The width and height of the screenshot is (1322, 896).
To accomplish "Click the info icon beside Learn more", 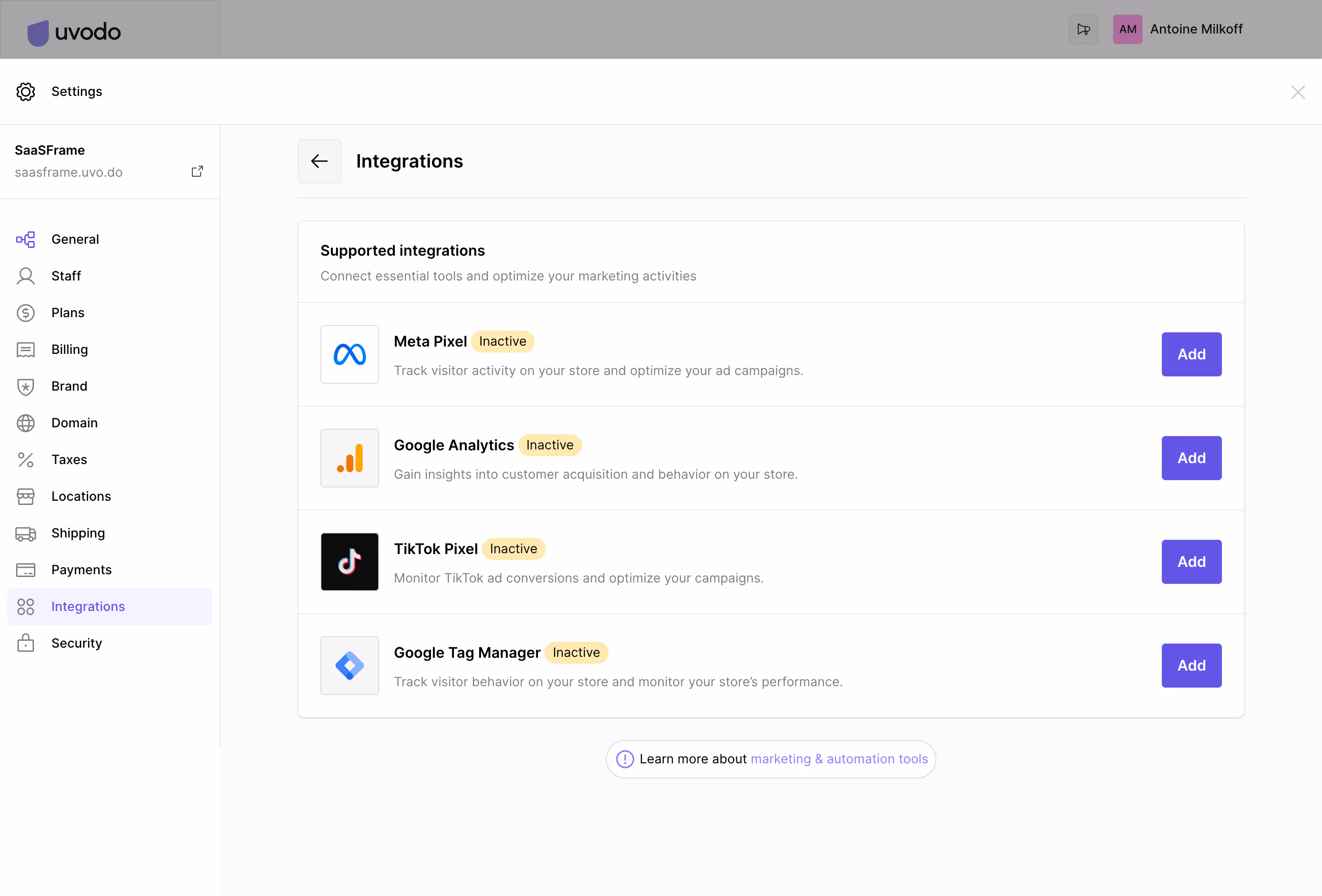I will pyautogui.click(x=625, y=759).
